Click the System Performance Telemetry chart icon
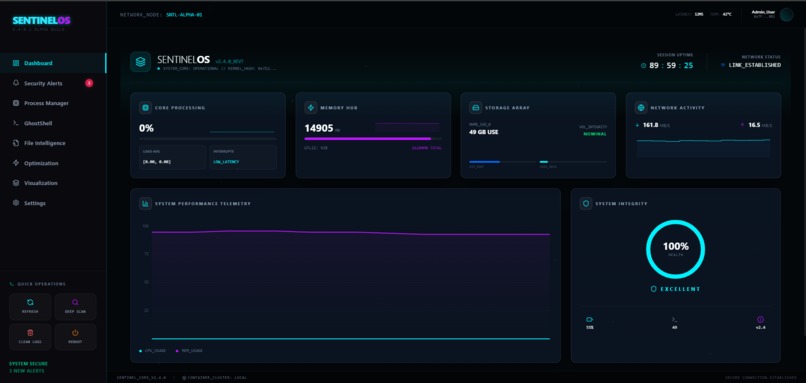This screenshot has width=806, height=383. (x=145, y=204)
